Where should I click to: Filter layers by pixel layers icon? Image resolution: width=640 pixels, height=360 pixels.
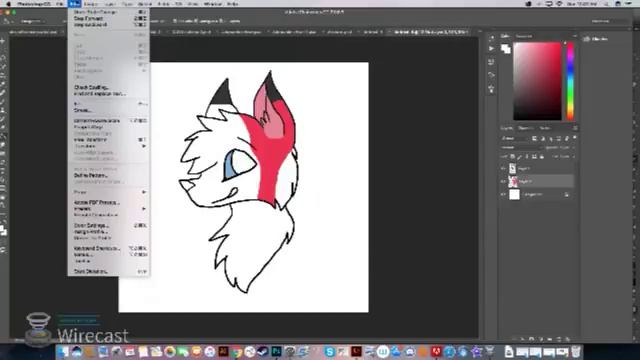click(534, 138)
